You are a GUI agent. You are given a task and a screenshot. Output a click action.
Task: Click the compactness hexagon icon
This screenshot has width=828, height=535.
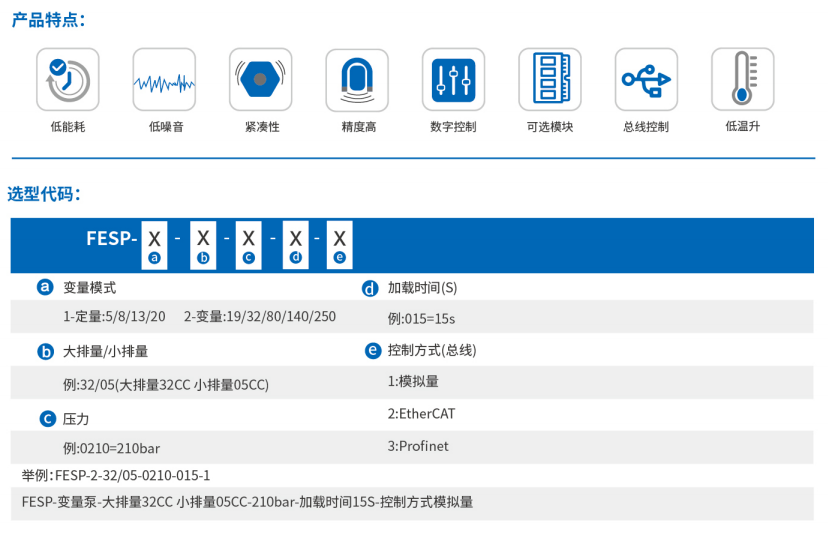260,79
